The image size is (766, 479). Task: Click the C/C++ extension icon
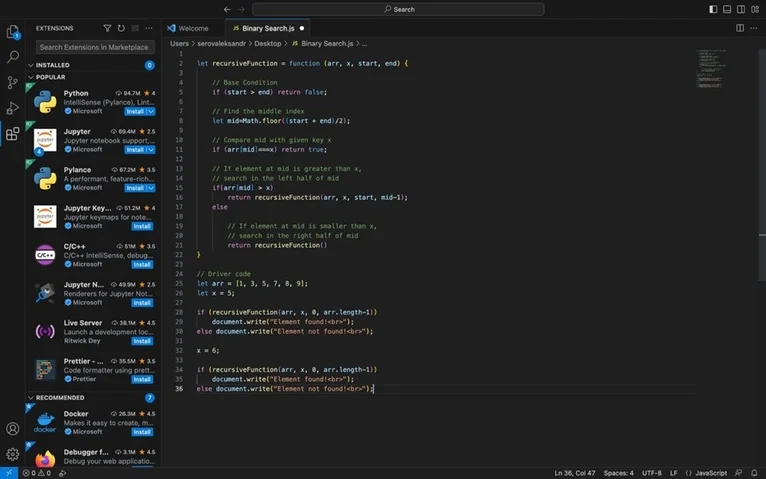pyautogui.click(x=45, y=255)
